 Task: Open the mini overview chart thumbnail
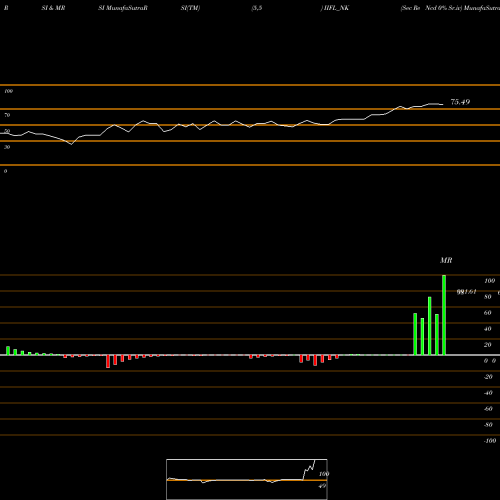tap(247, 479)
